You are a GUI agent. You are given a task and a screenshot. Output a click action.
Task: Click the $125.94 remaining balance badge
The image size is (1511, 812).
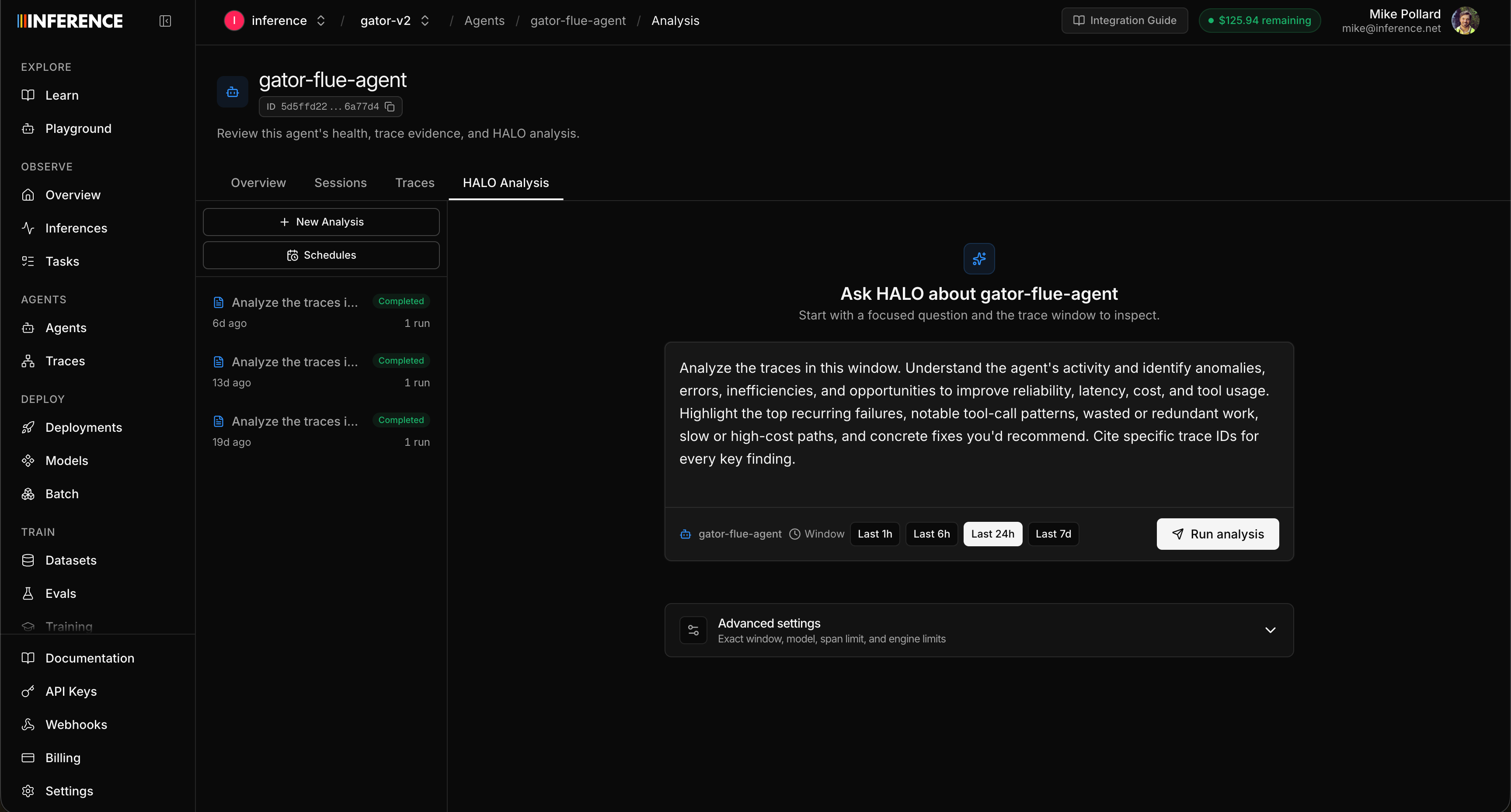coord(1259,21)
